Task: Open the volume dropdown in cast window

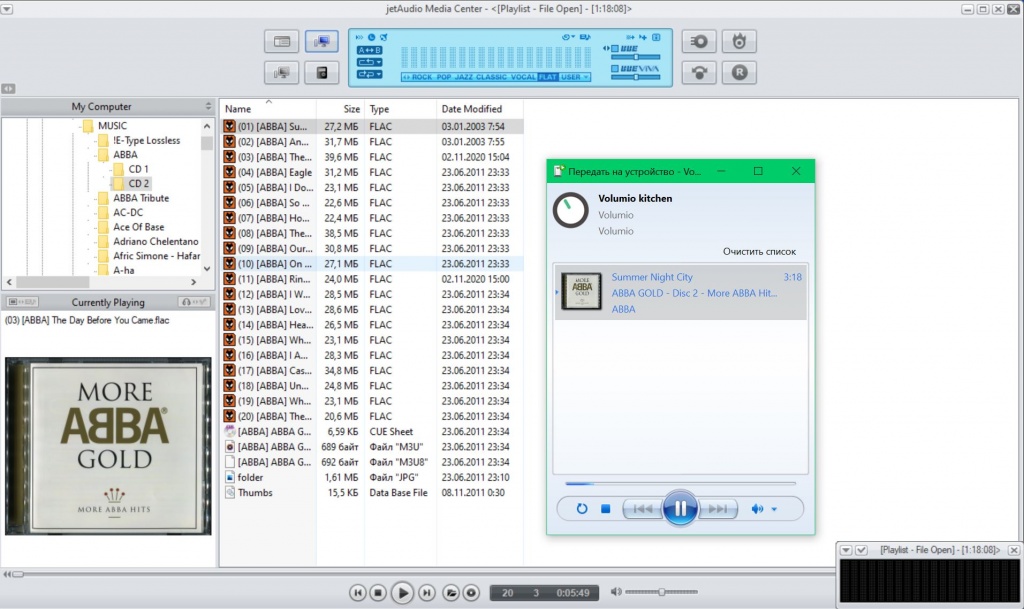Action: click(x=775, y=509)
